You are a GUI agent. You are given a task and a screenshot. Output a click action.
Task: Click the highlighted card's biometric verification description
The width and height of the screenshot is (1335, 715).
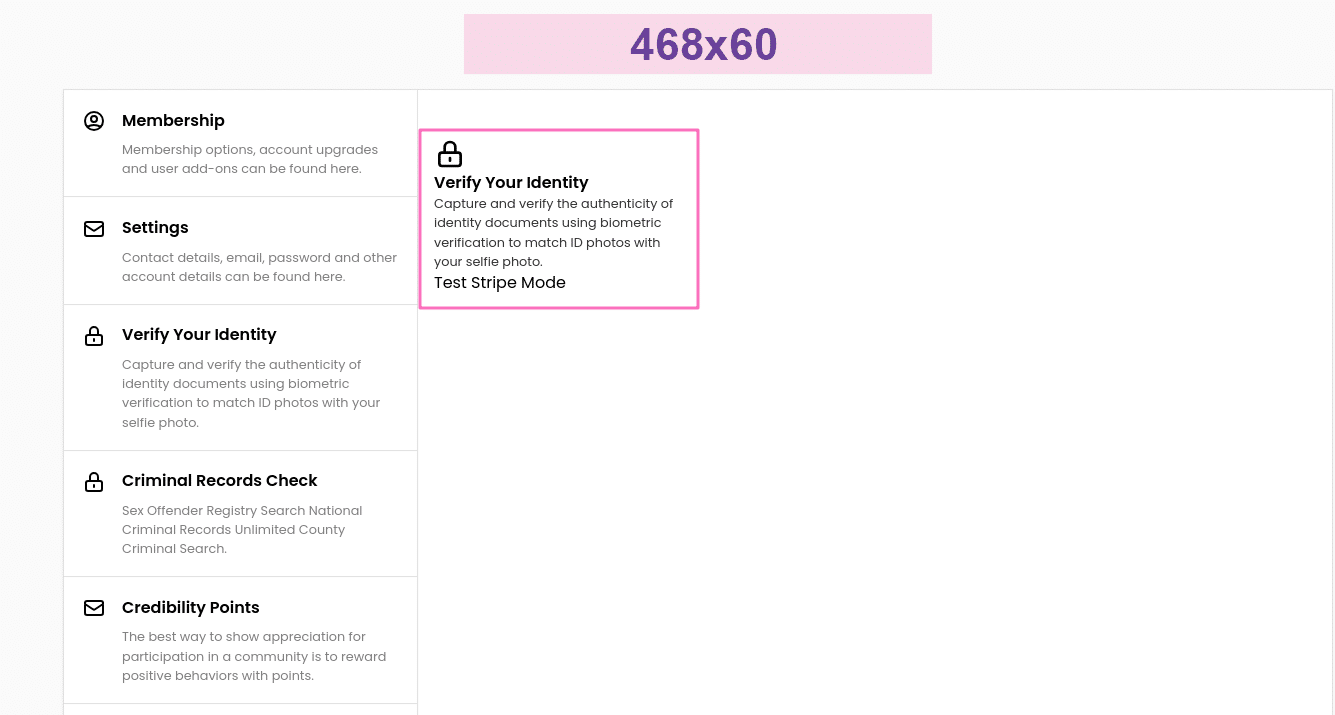(553, 232)
